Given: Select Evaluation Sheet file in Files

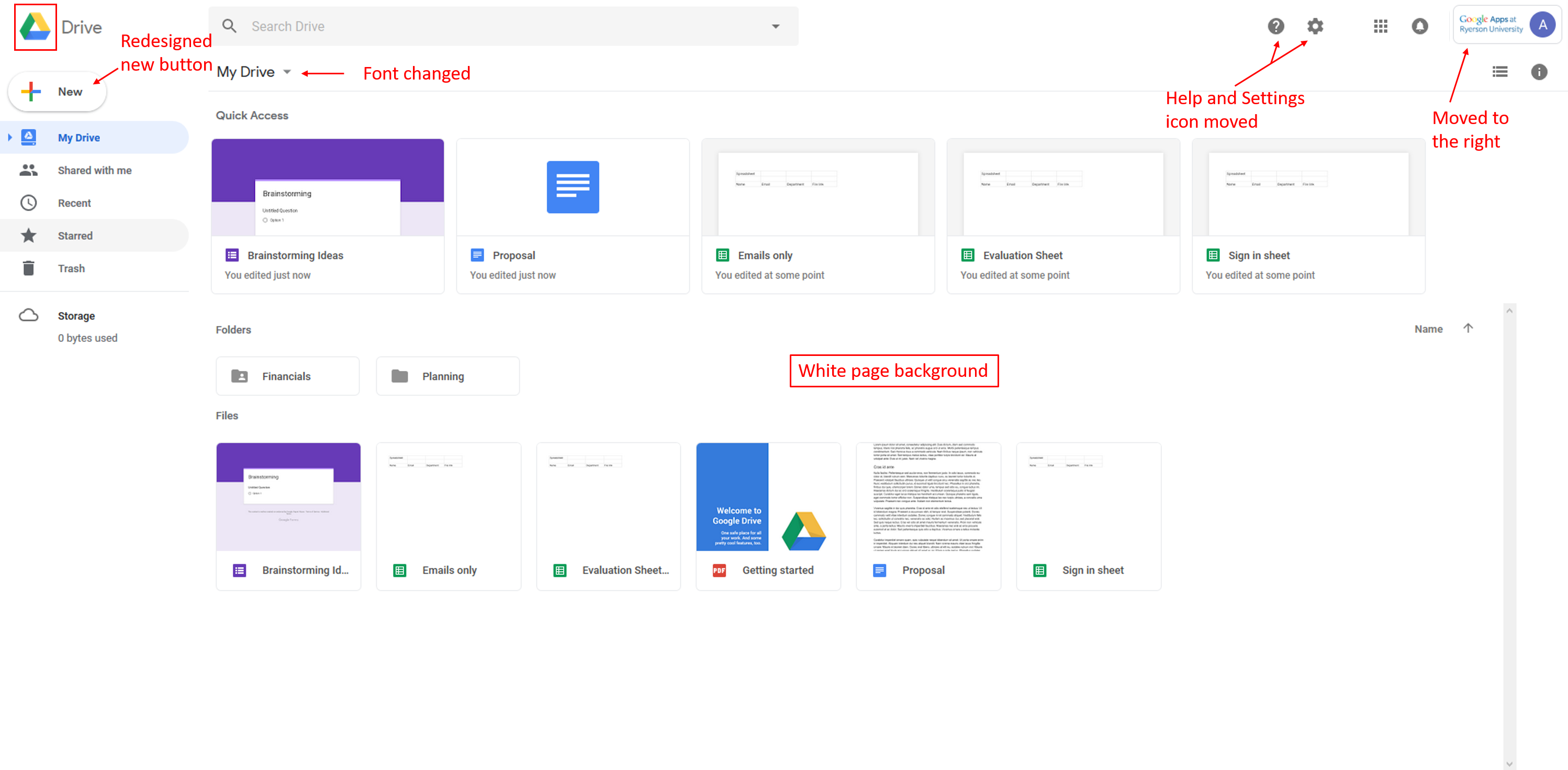Looking at the screenshot, I should click(608, 516).
